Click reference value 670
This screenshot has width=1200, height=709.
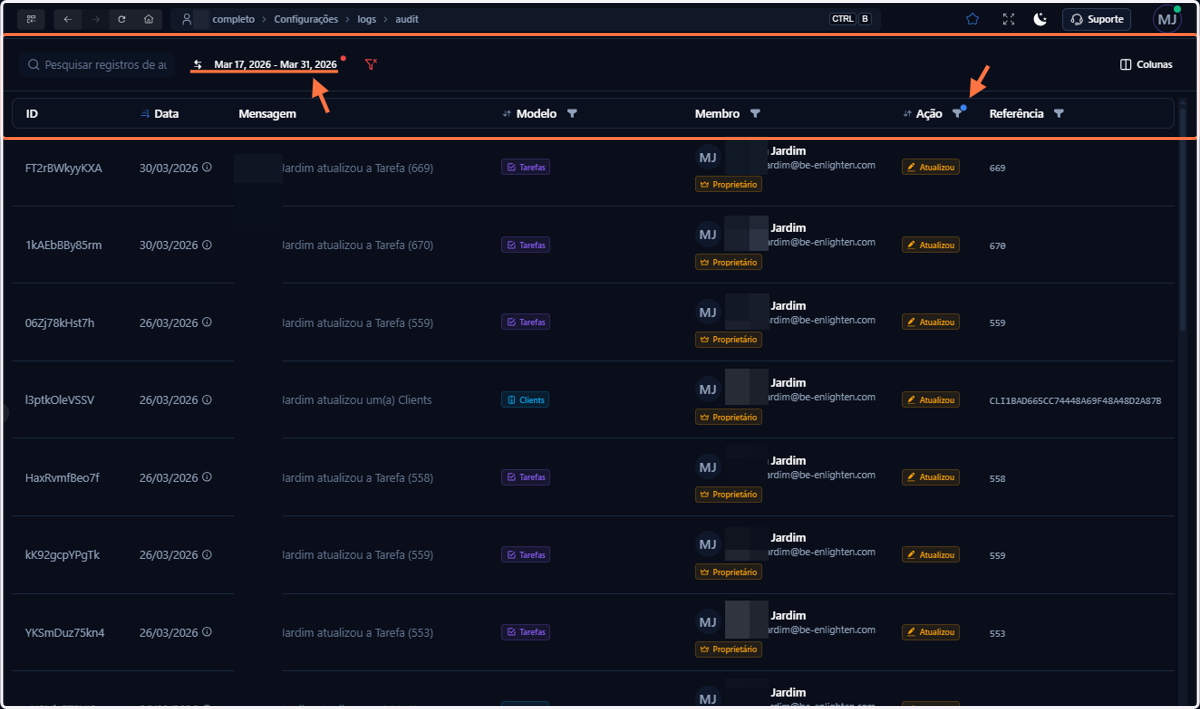pos(997,245)
